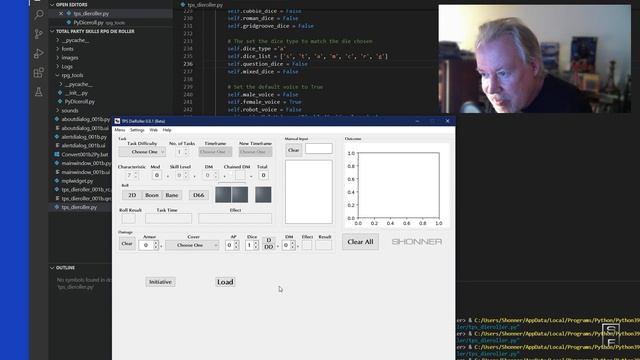This screenshot has width=640, height=360.
Task: Click the Characteristic spinbox
Action: (131, 175)
